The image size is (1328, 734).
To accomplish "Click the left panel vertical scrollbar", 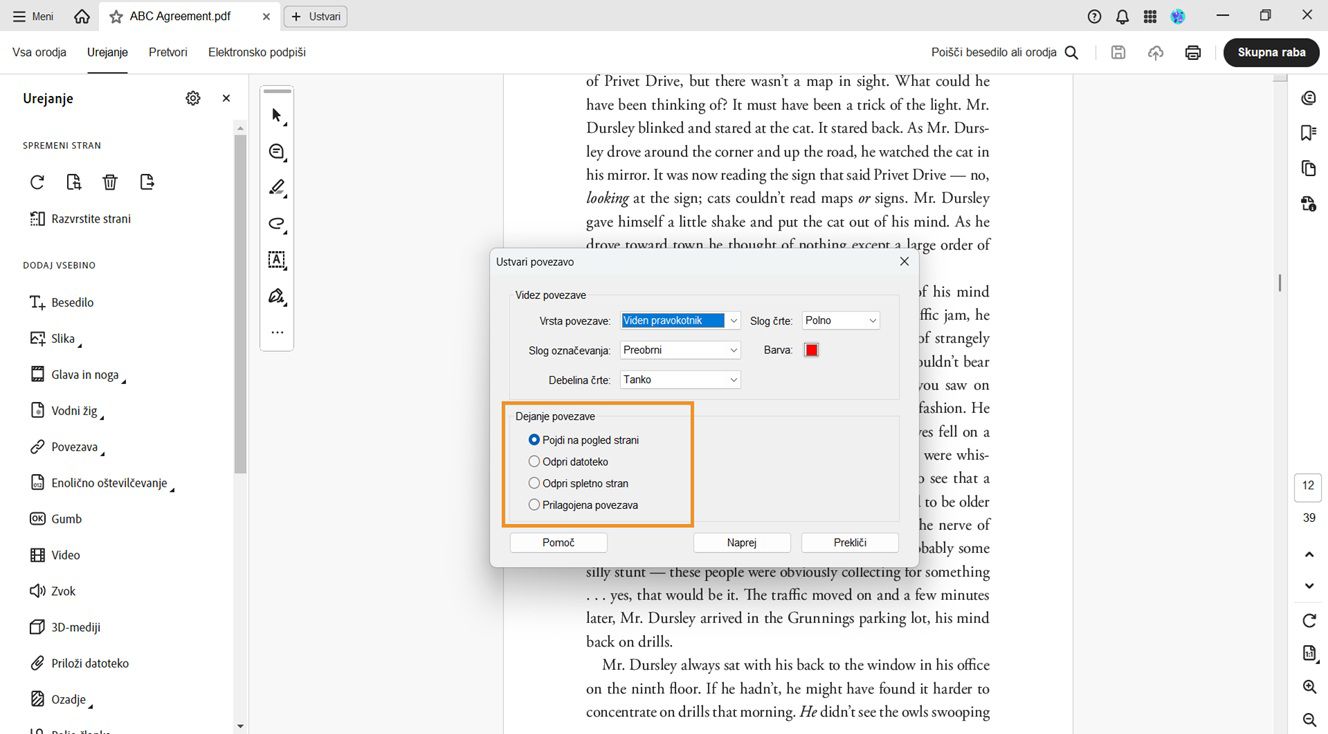I will click(240, 302).
